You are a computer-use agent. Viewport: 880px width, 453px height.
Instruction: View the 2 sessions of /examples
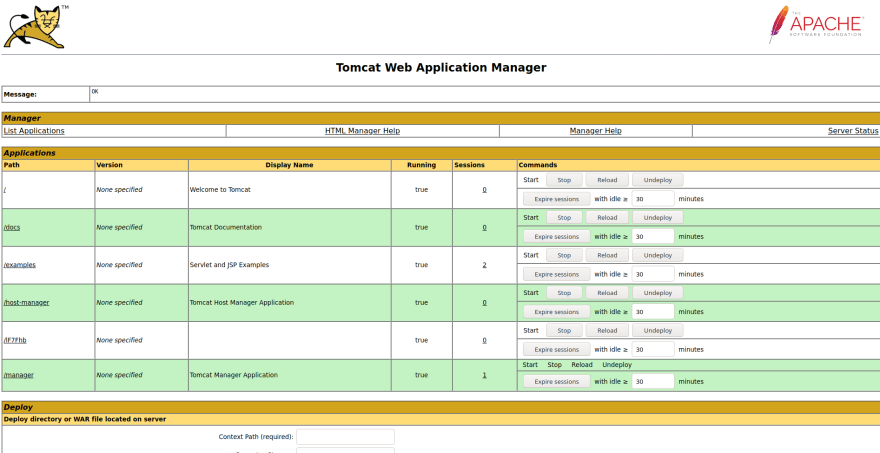tap(484, 265)
